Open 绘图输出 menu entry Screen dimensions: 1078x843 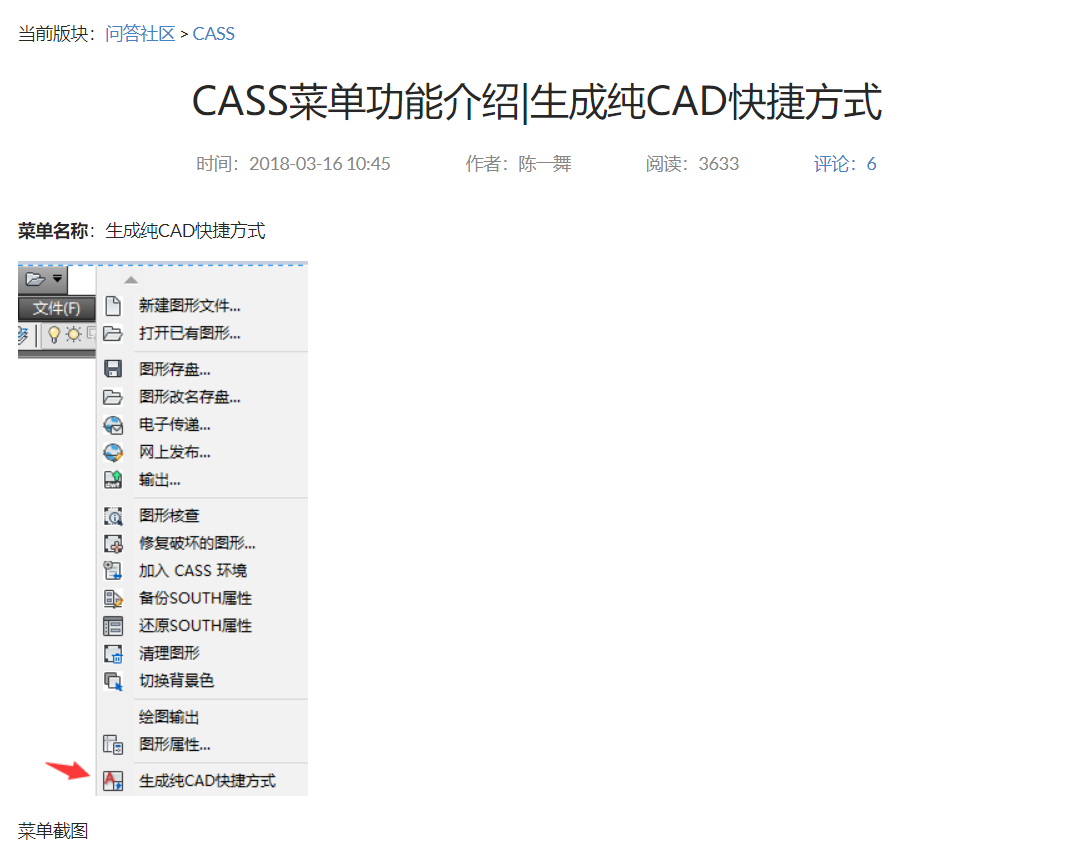click(169, 717)
